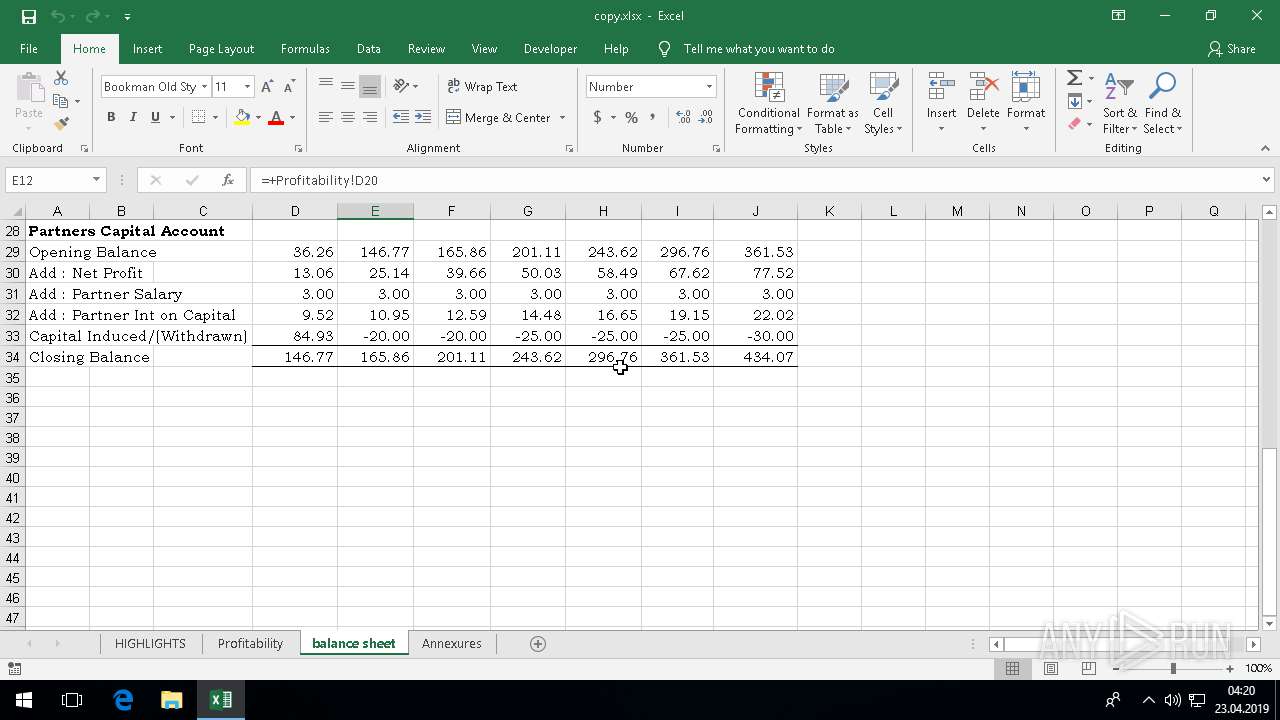Apply the red Font Color swatch
Screen dimensions: 1280x720
click(x=276, y=117)
